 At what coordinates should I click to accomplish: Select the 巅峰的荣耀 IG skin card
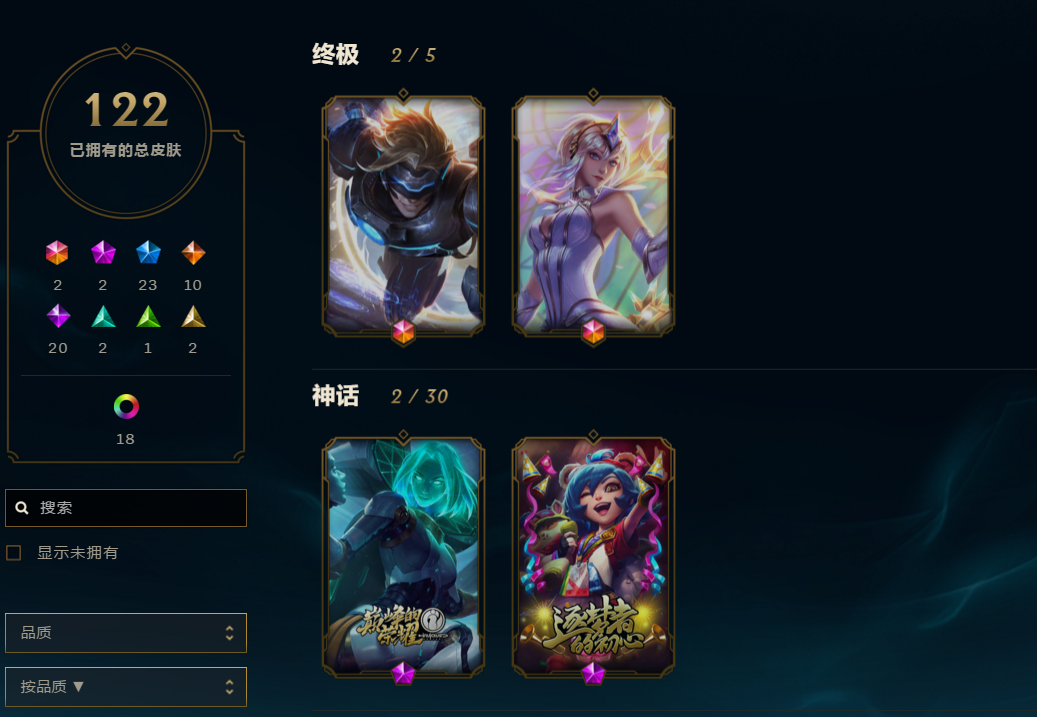click(403, 557)
